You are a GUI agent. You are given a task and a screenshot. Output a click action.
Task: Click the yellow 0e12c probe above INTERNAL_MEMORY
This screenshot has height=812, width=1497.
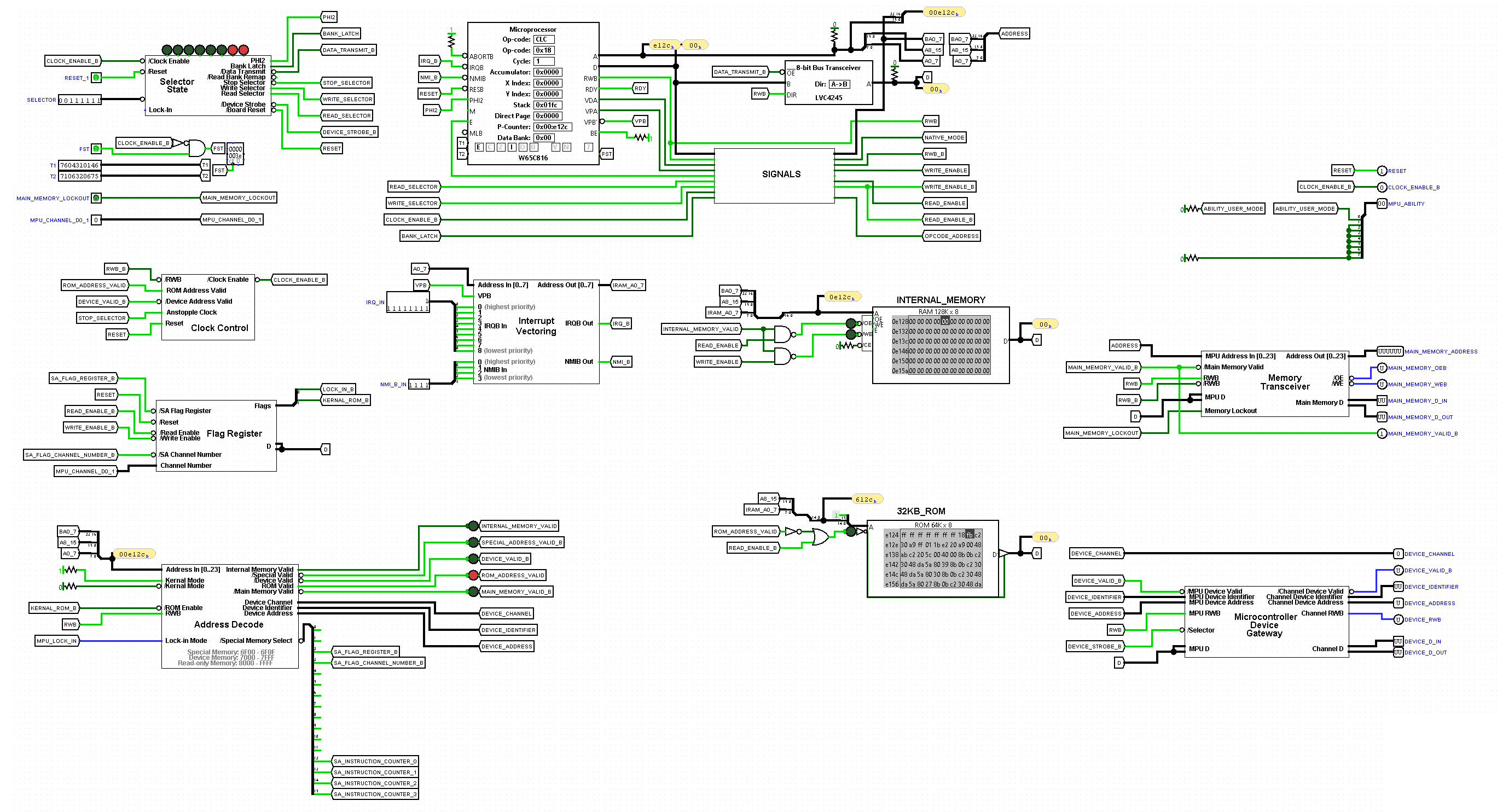click(x=842, y=297)
